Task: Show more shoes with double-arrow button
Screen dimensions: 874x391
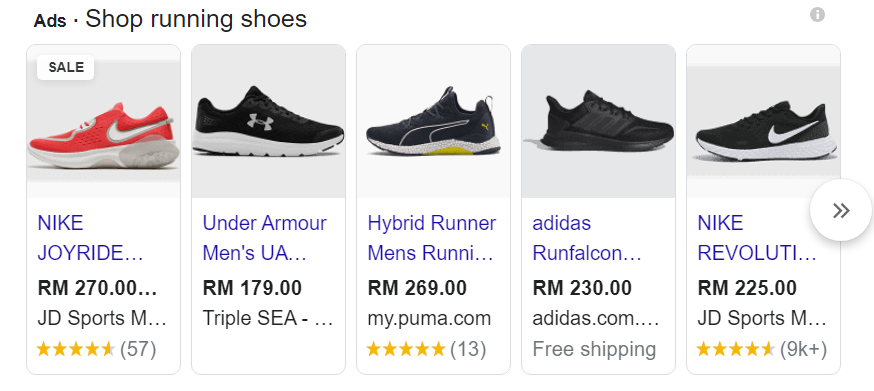Action: tap(841, 210)
